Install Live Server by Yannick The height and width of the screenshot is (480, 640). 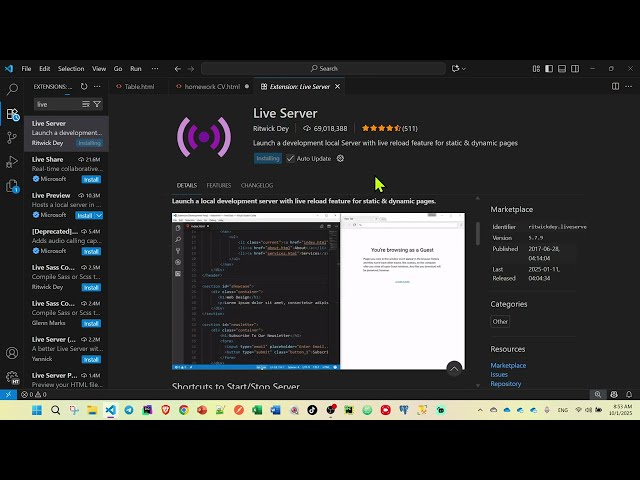91,360
